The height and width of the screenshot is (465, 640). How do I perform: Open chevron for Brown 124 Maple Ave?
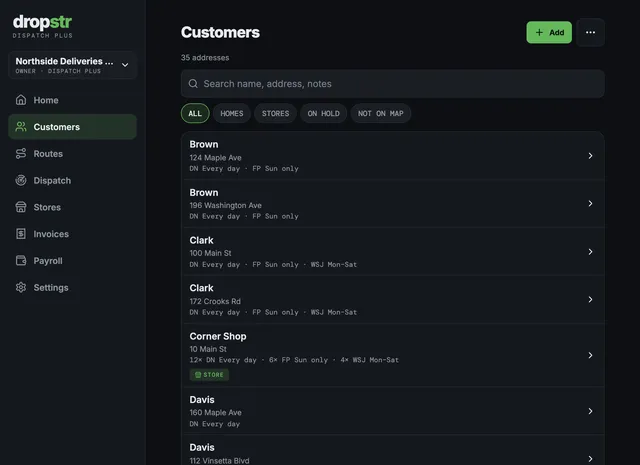(x=590, y=156)
